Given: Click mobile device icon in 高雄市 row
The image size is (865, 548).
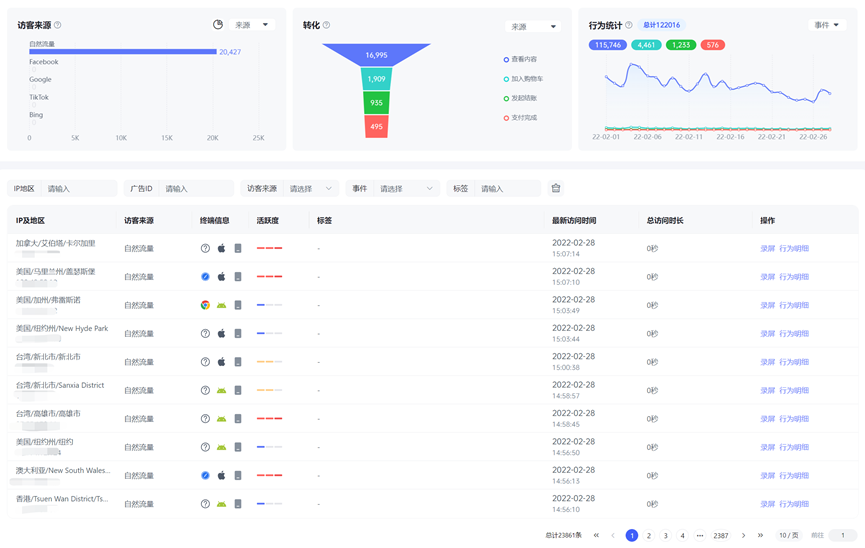Looking at the screenshot, I should pyautogui.click(x=238, y=418).
